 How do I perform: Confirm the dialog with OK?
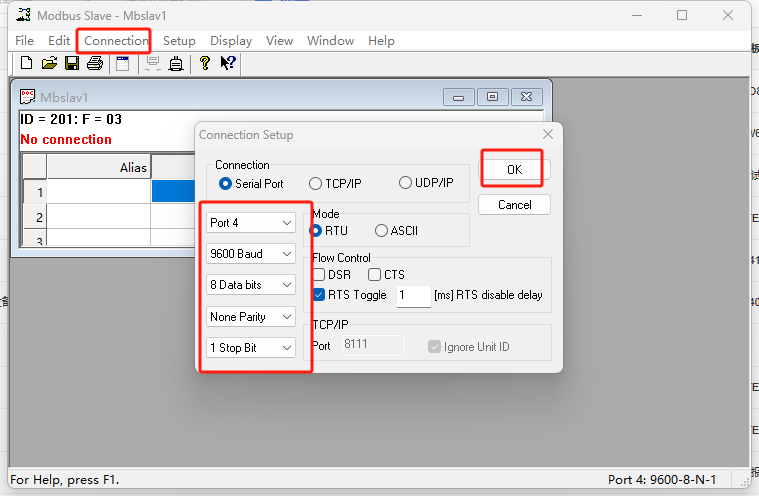pos(514,169)
